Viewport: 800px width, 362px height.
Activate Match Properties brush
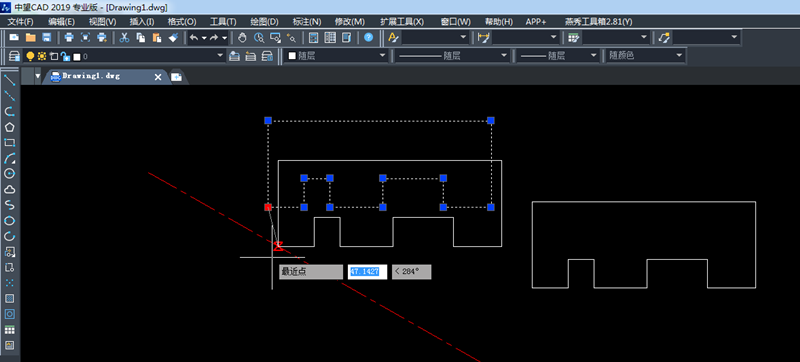(x=173, y=37)
